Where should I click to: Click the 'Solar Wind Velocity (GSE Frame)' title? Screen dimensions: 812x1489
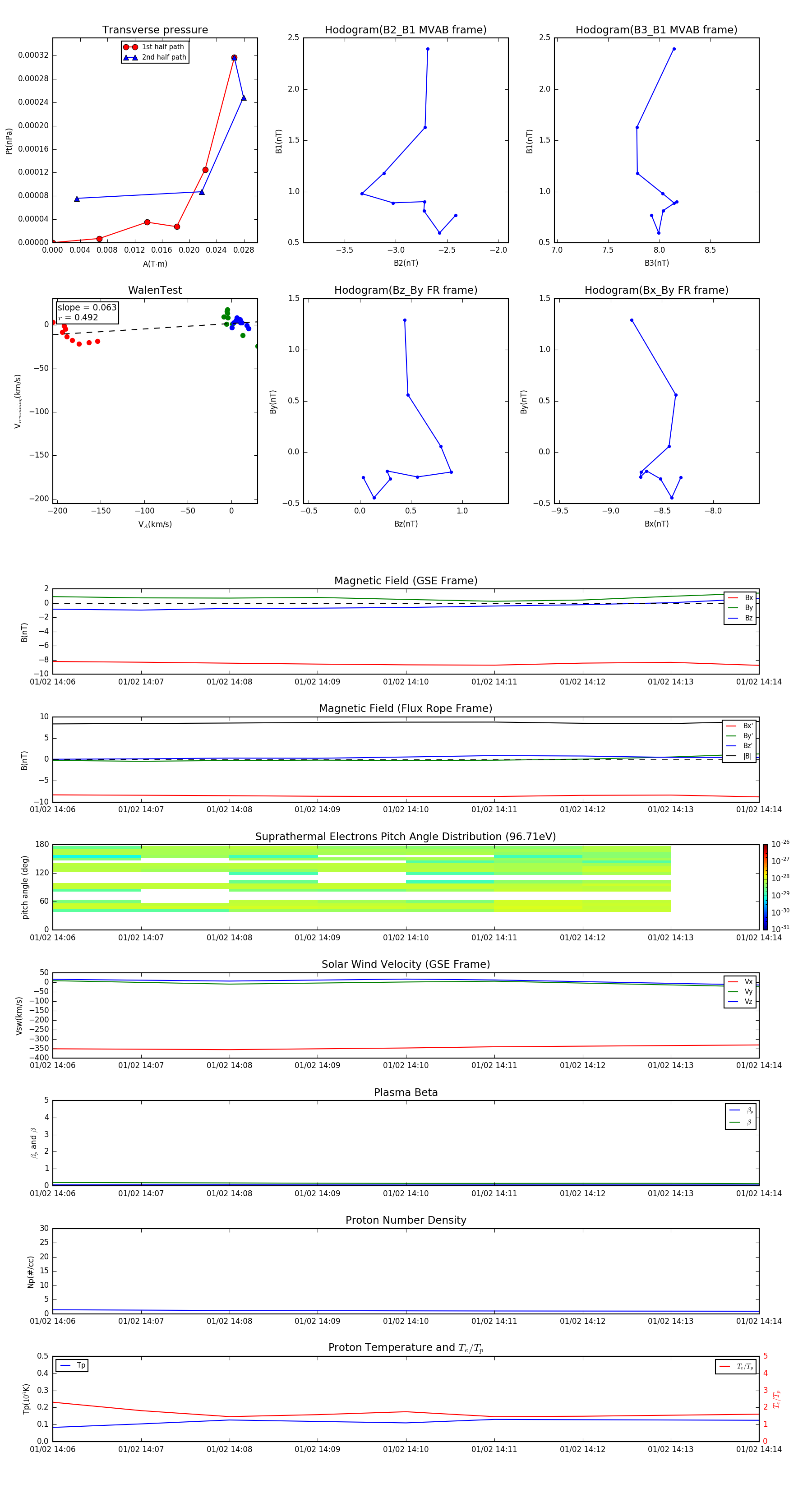coord(406,965)
